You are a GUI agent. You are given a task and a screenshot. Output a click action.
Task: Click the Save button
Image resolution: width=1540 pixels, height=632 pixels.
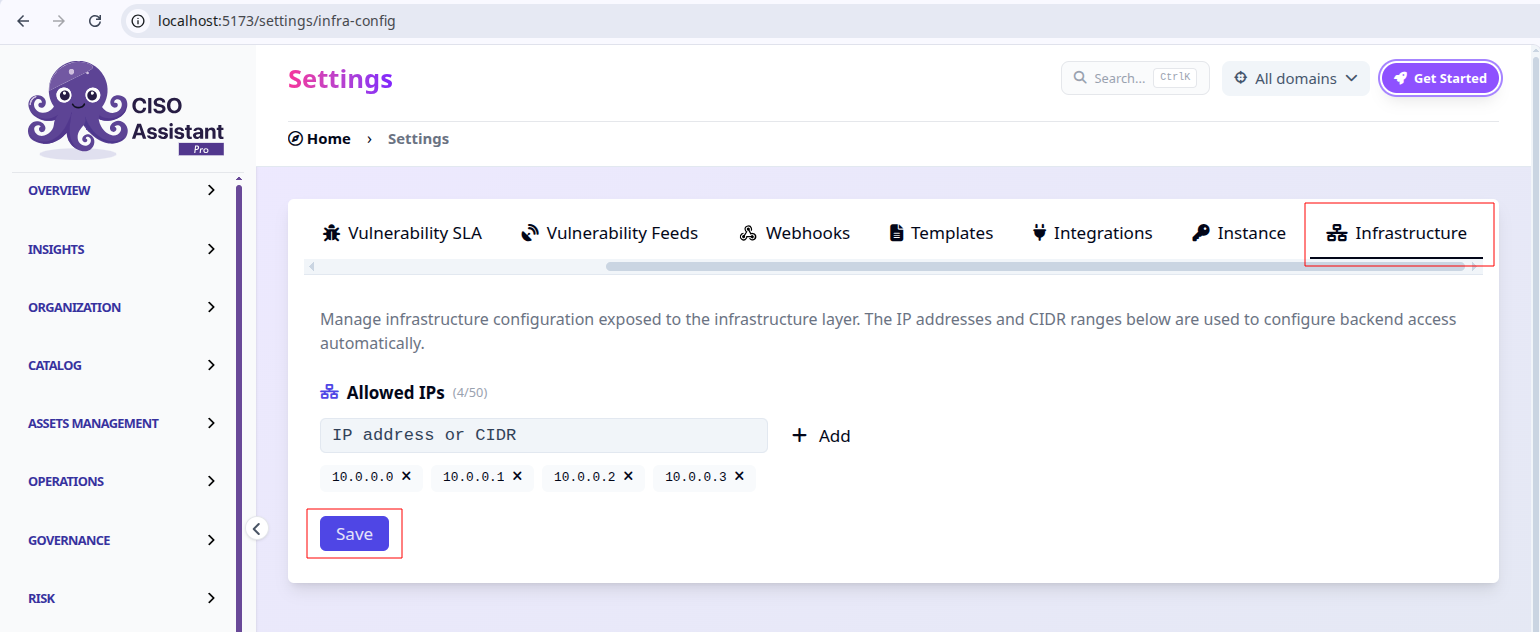[354, 534]
